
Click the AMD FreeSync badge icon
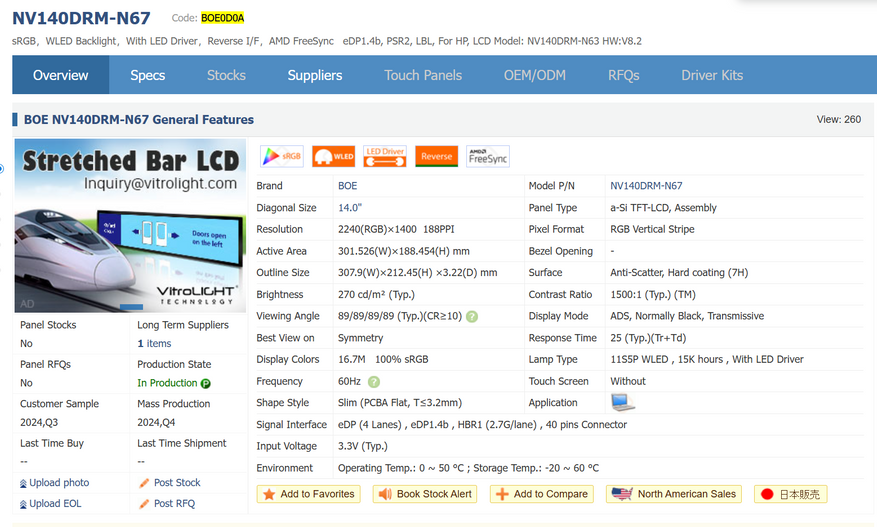488,157
